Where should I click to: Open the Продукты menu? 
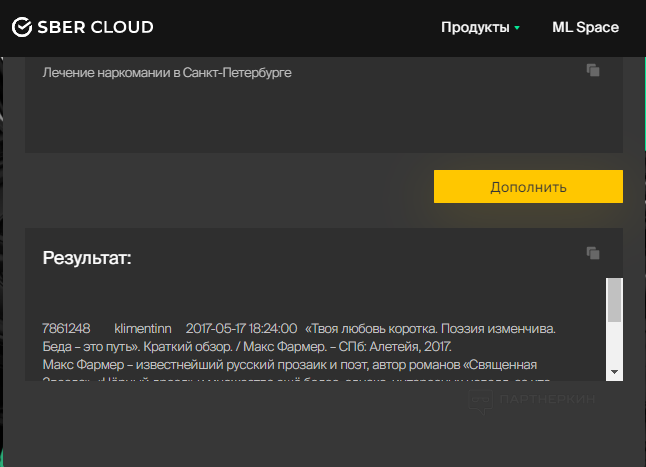(x=475, y=28)
